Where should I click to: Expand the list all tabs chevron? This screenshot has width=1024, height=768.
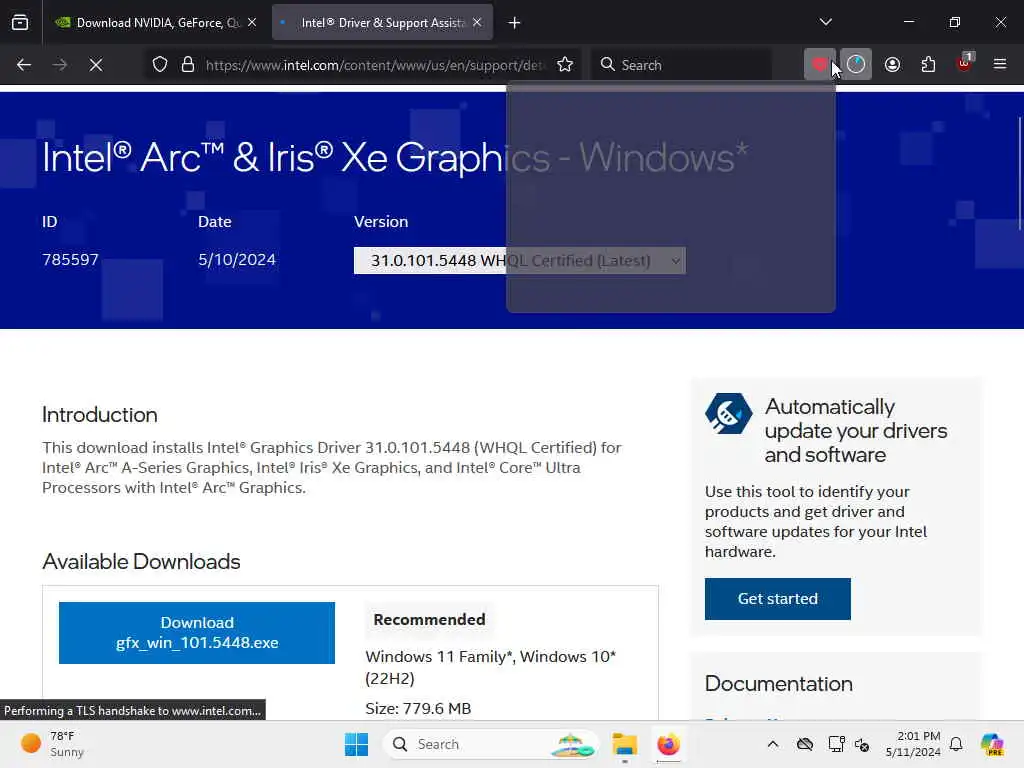click(825, 22)
